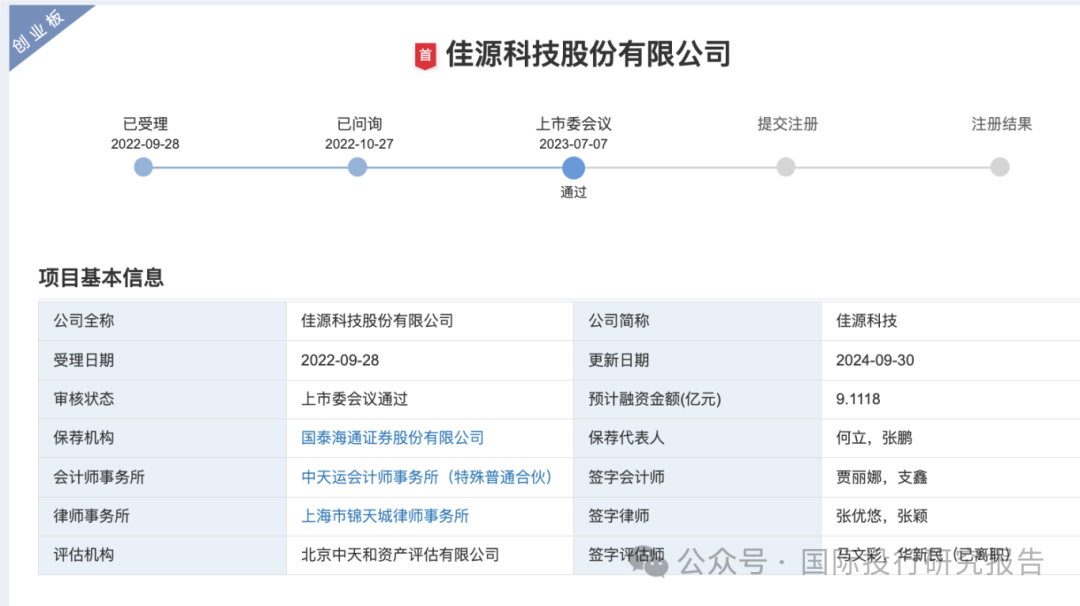Click the 佳源科技股份有限公司 page title

pos(588,54)
